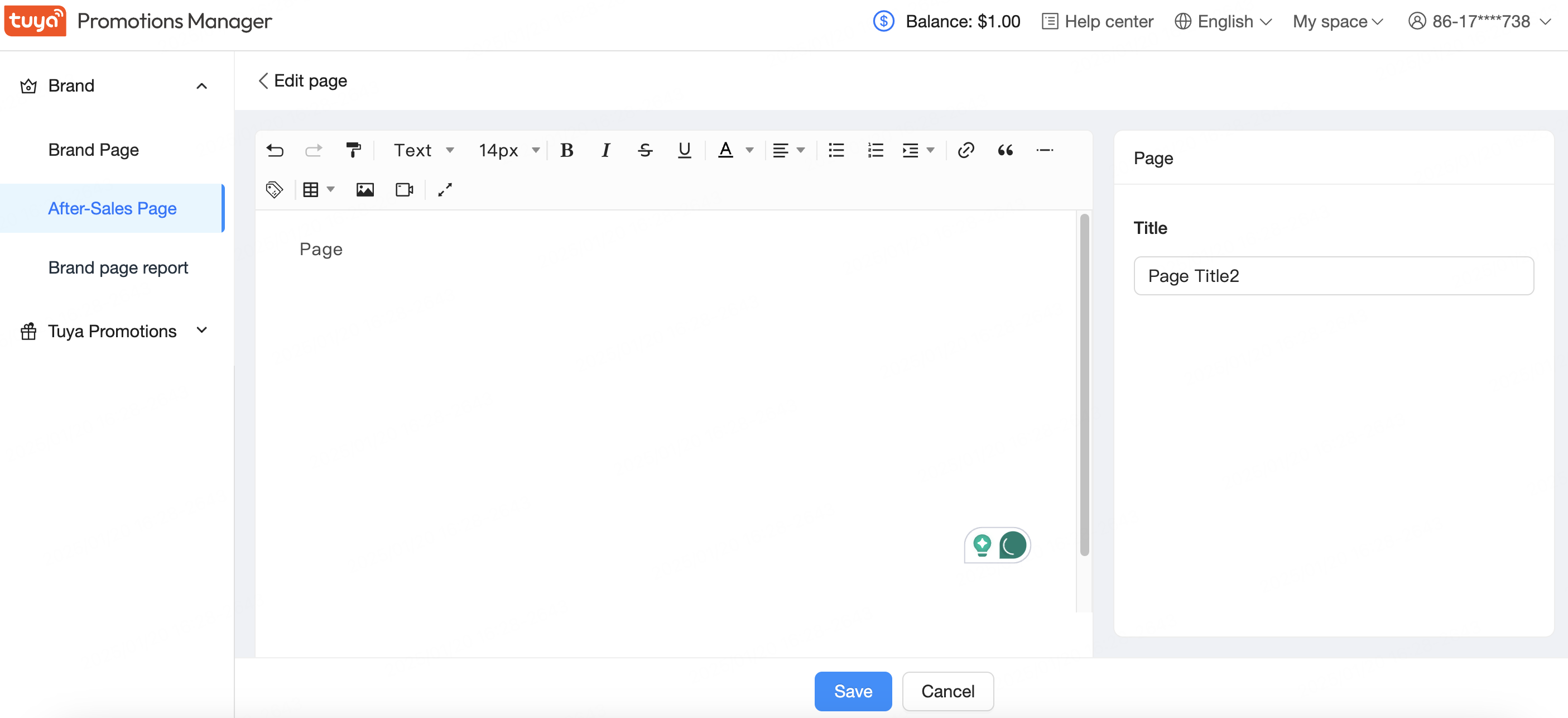Go back using Edit page arrow
This screenshot has width=1568, height=718.
pyautogui.click(x=263, y=81)
